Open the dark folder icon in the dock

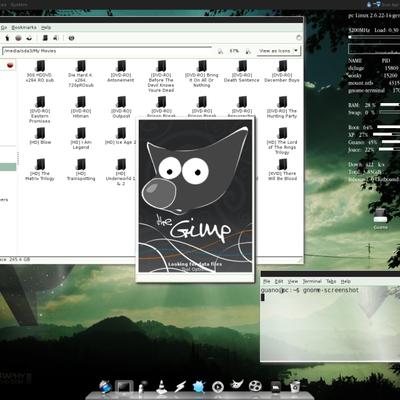[x=275, y=388]
